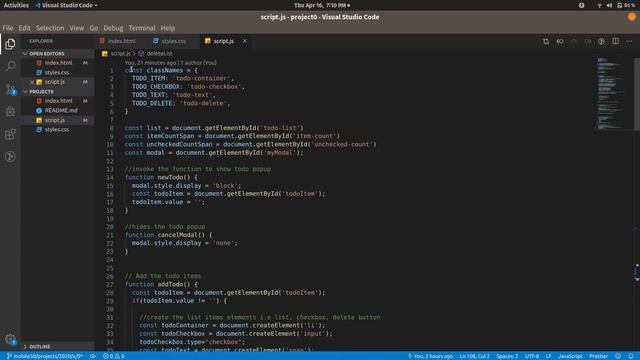Screen dimensions: 640x360
Task: Open styles.css in PROJECT0 folder
Action: pyautogui.click(x=57, y=129)
